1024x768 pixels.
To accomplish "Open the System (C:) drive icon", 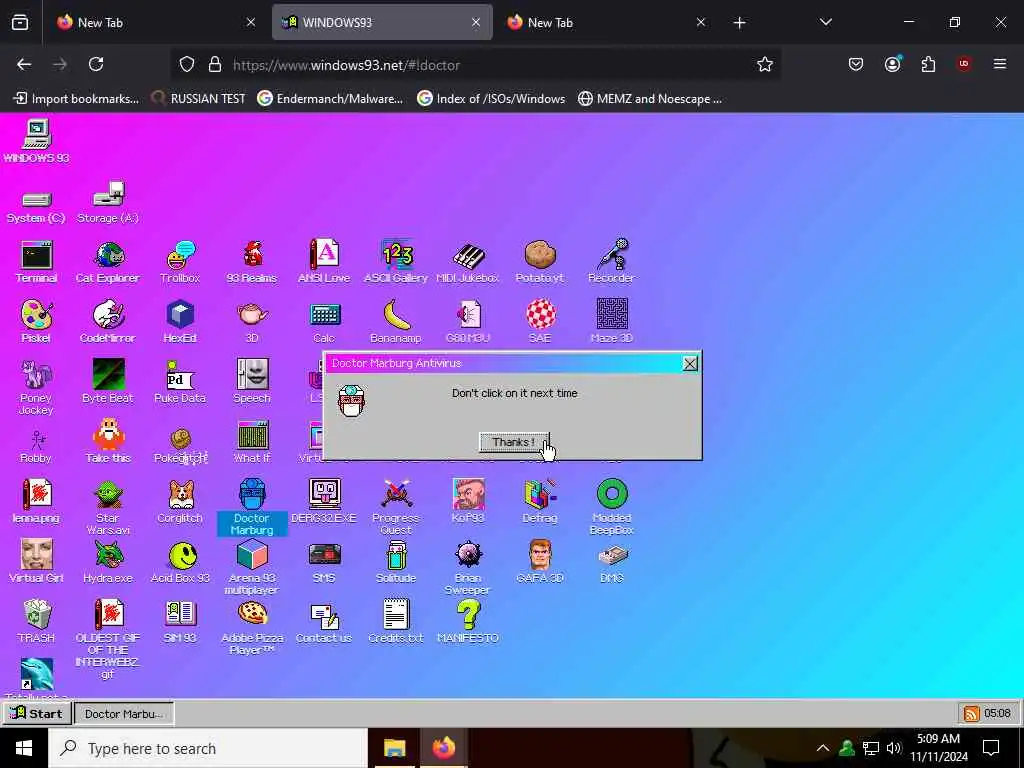I will click(36, 208).
